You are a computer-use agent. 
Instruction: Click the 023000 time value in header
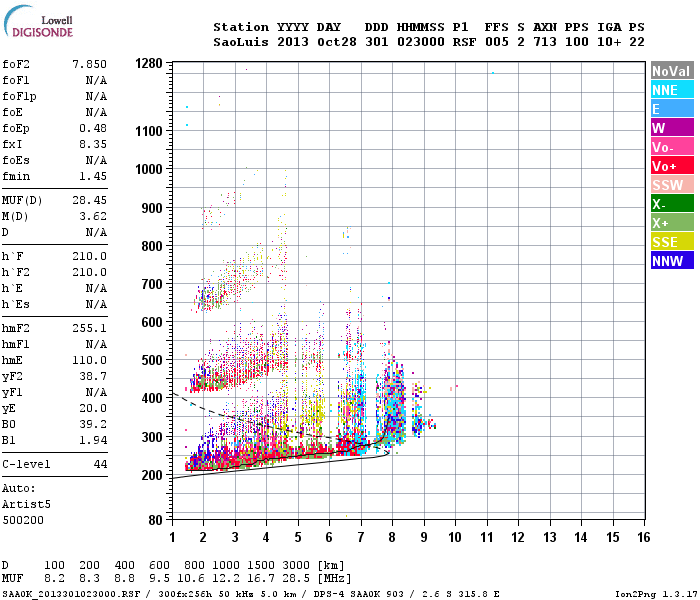pyautogui.click(x=421, y=42)
